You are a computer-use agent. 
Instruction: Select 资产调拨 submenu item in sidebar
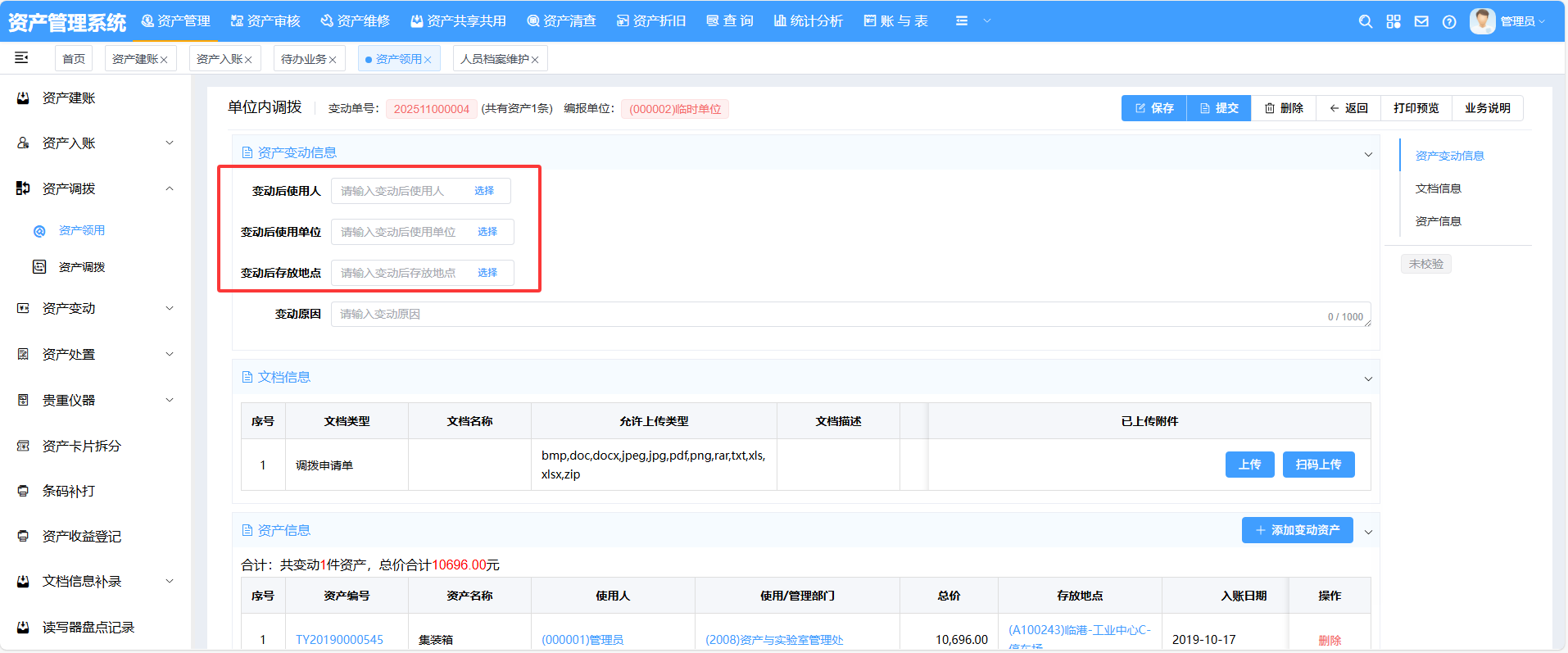tap(82, 267)
